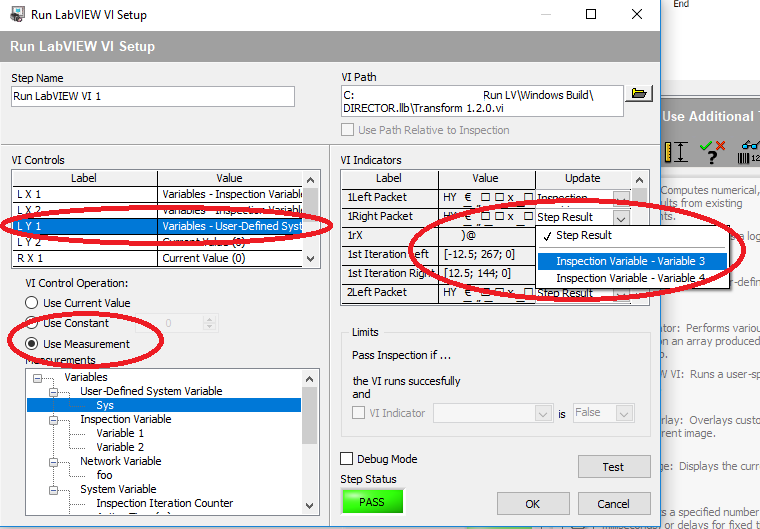The height and width of the screenshot is (529, 760).
Task: Click the Step Name input field
Action: [x=153, y=96]
